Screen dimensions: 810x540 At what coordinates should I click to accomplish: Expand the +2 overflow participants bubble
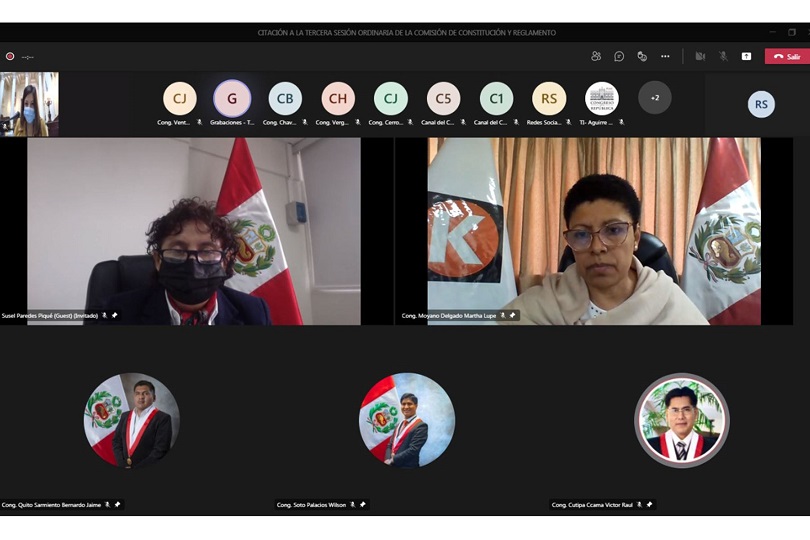pos(655,98)
